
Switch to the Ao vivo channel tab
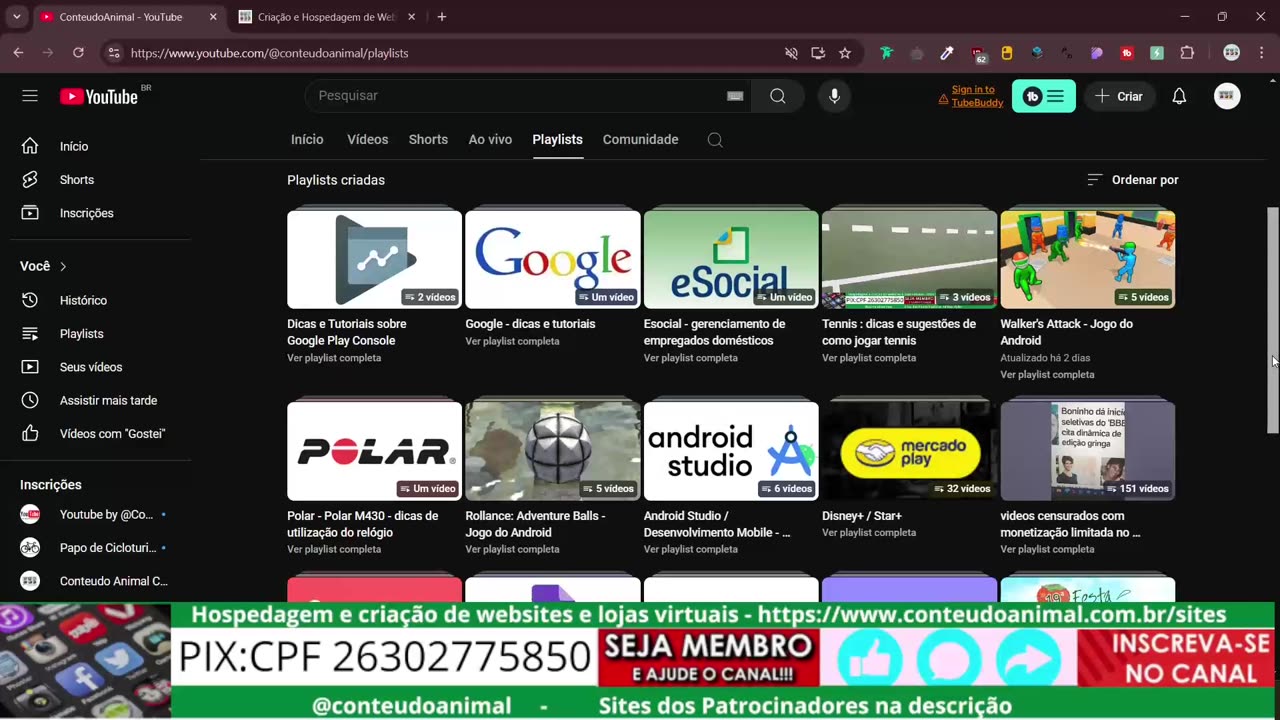[490, 140]
